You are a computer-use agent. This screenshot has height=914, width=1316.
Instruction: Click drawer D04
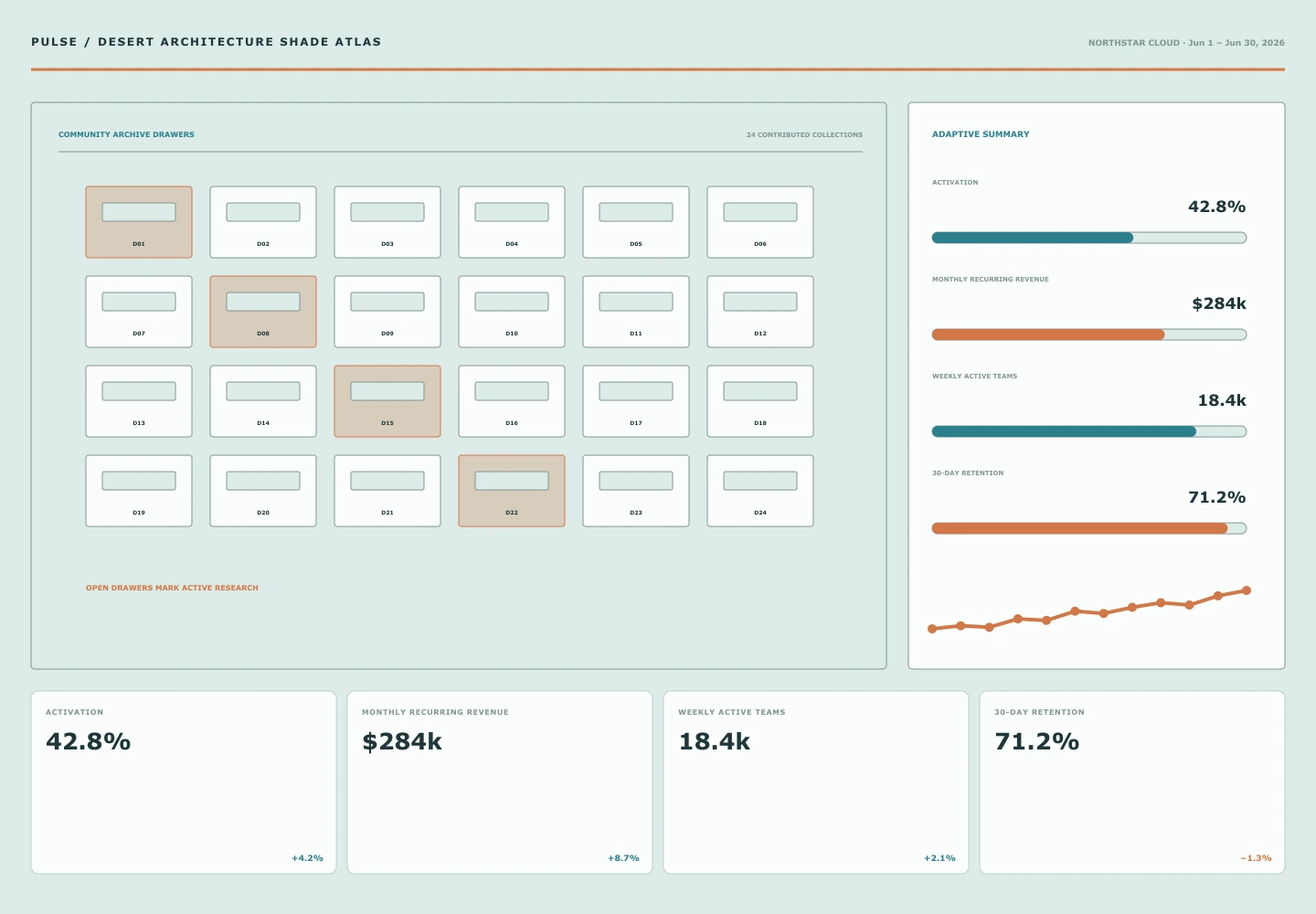[x=512, y=222]
